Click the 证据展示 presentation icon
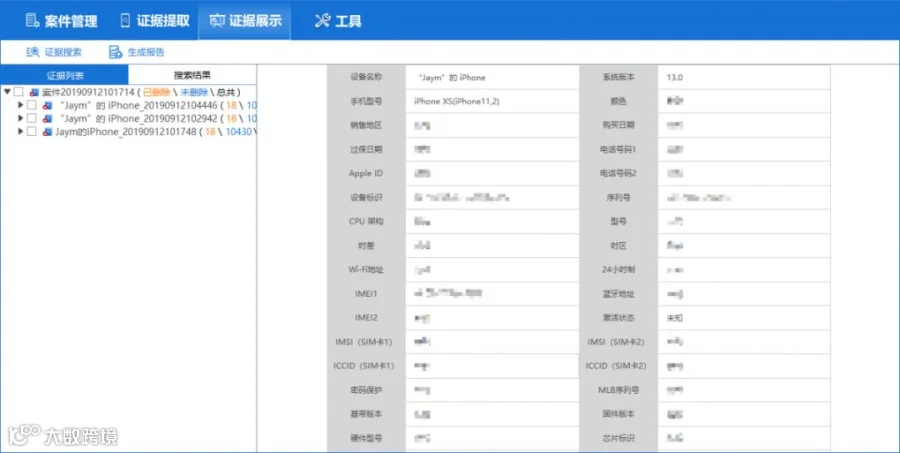Image resolution: width=900 pixels, height=453 pixels. point(216,21)
